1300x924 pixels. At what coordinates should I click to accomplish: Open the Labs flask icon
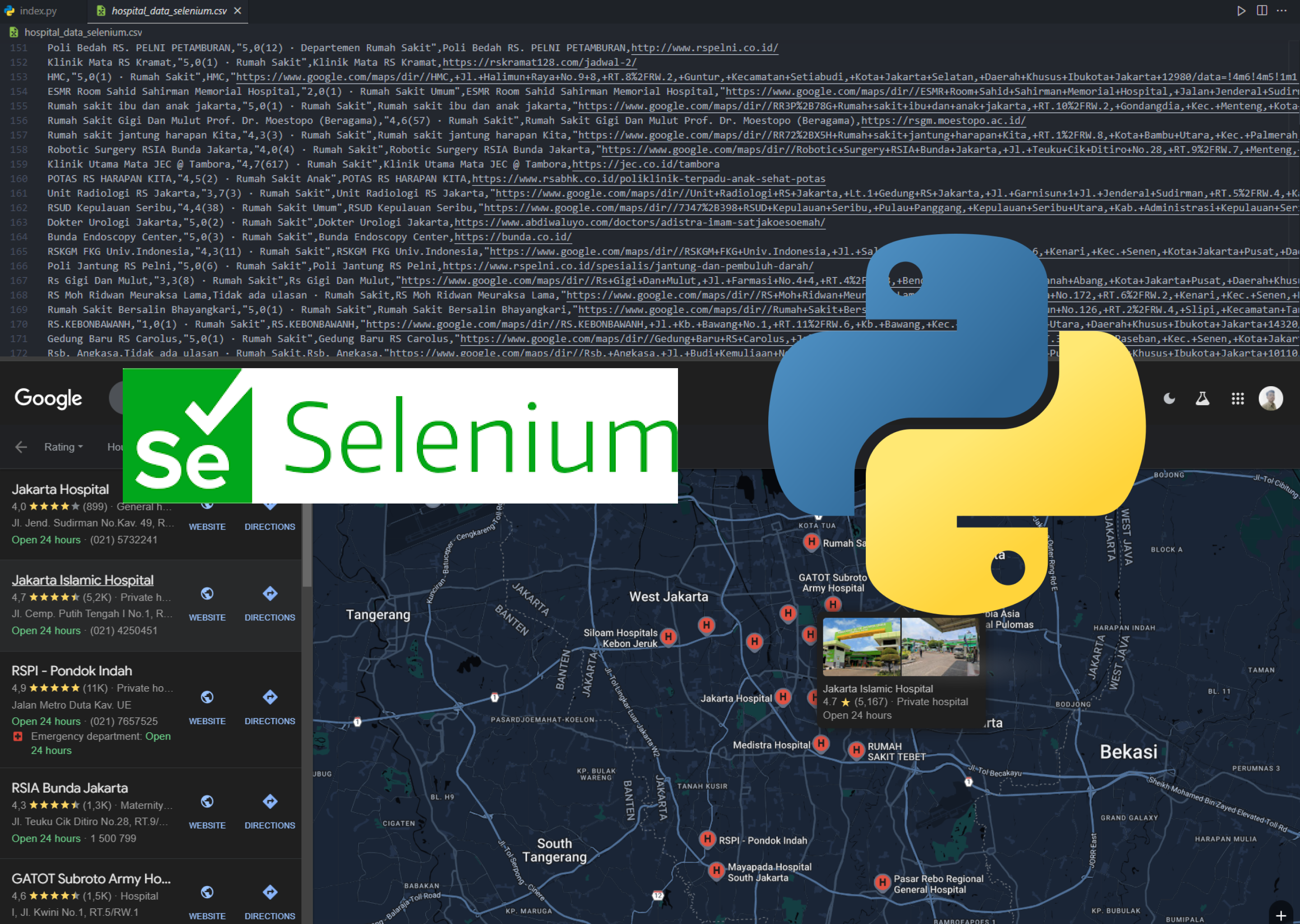1202,398
